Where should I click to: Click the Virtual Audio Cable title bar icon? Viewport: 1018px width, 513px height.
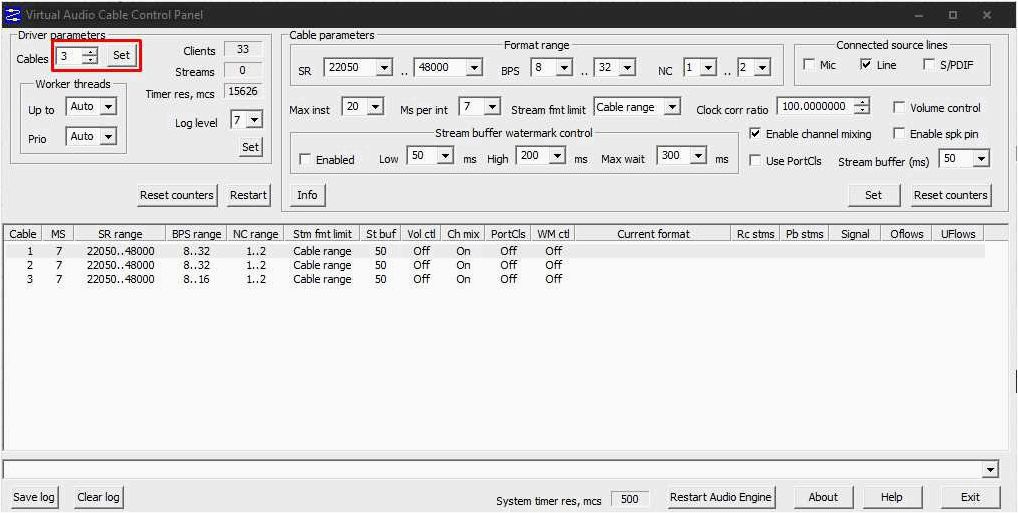coord(12,14)
